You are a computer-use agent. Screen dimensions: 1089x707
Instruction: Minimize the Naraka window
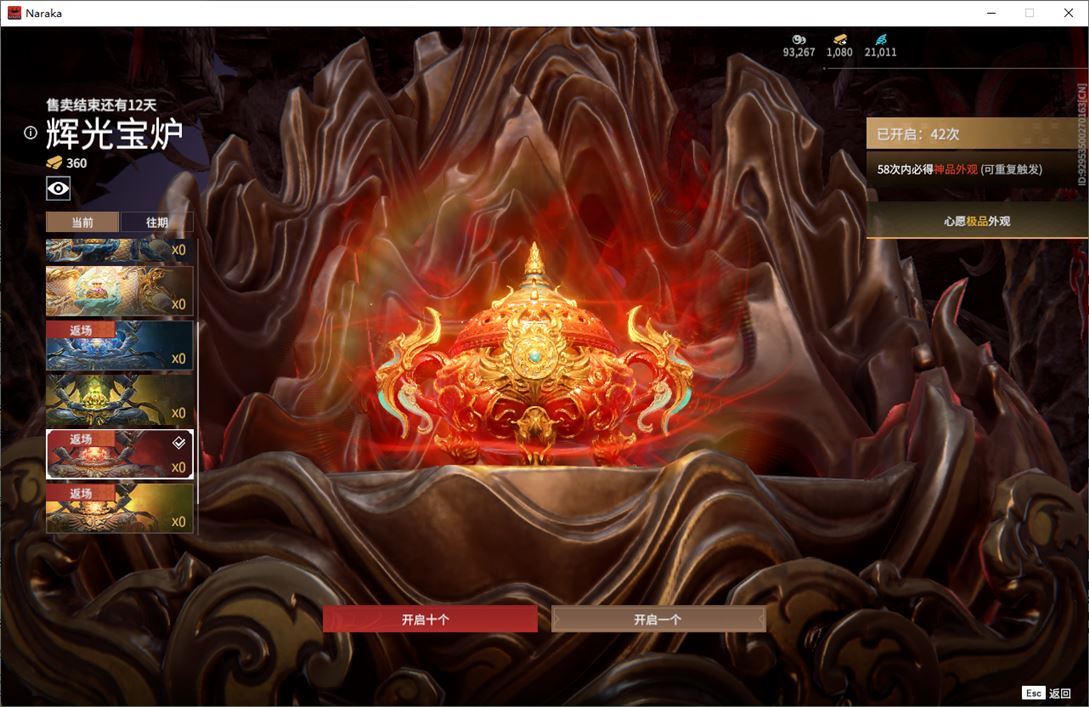(991, 13)
